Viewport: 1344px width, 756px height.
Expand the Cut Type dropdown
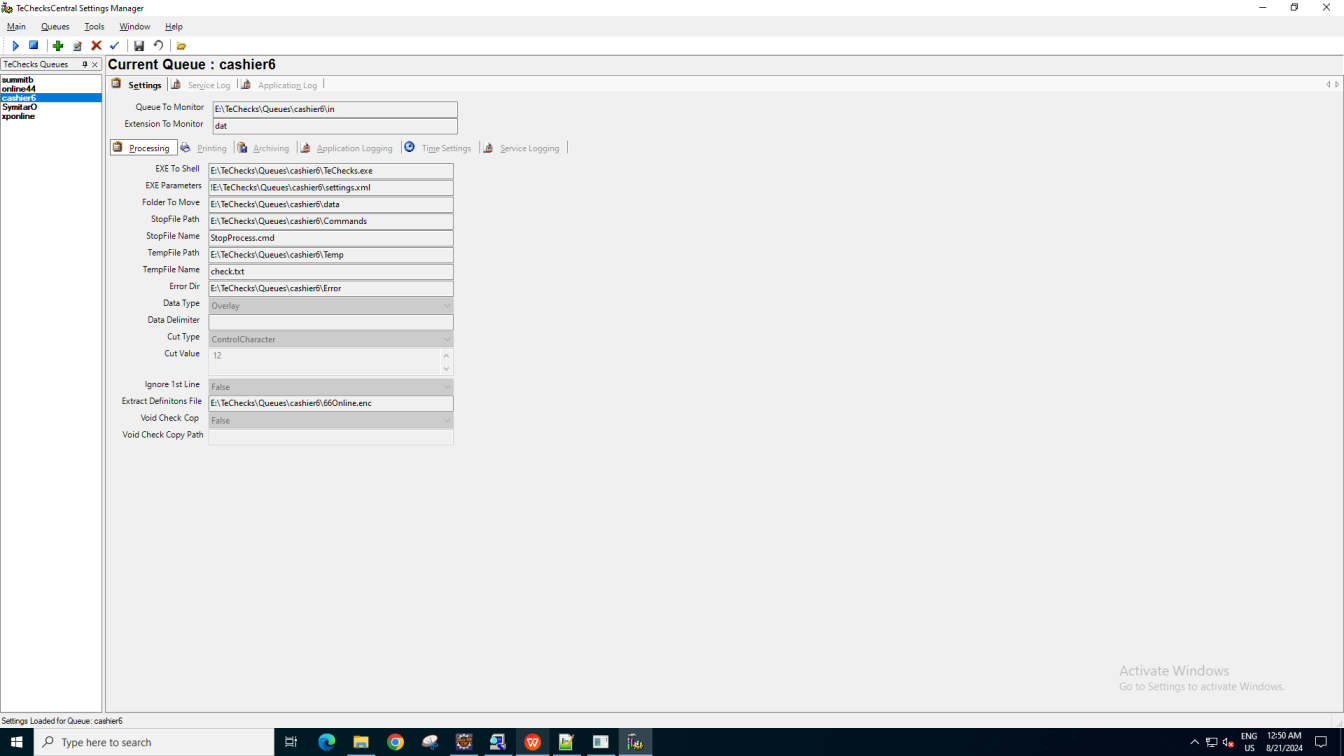(x=447, y=339)
